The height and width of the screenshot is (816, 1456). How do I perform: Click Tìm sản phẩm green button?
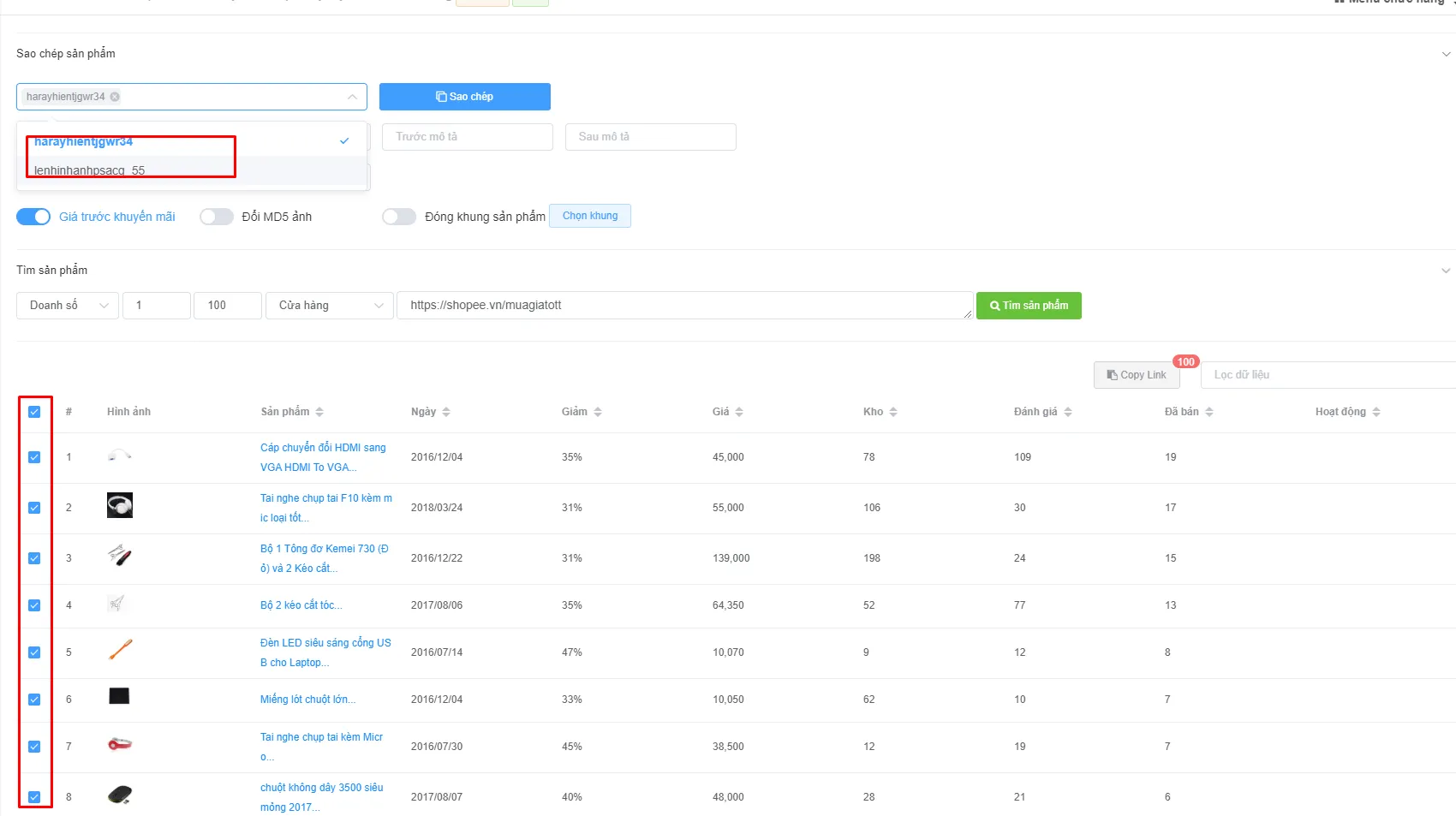click(x=1029, y=306)
